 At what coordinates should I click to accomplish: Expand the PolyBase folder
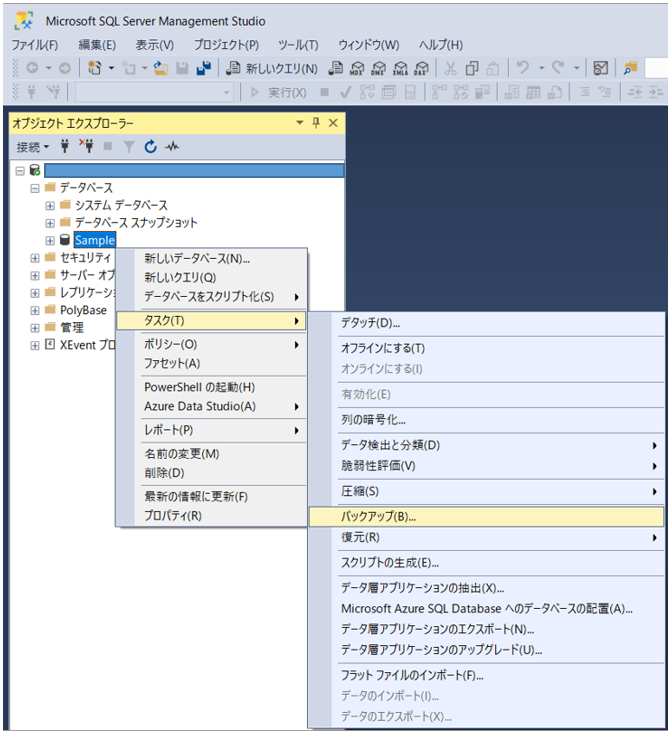point(35,311)
